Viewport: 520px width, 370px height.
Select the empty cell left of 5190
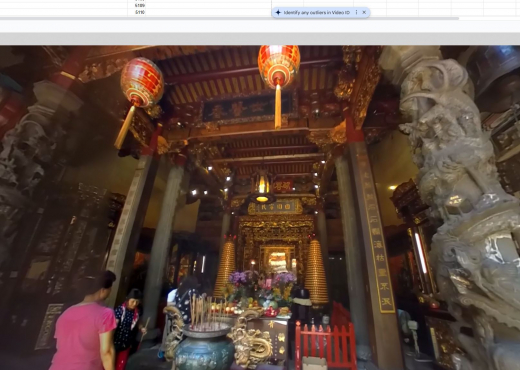point(63,12)
